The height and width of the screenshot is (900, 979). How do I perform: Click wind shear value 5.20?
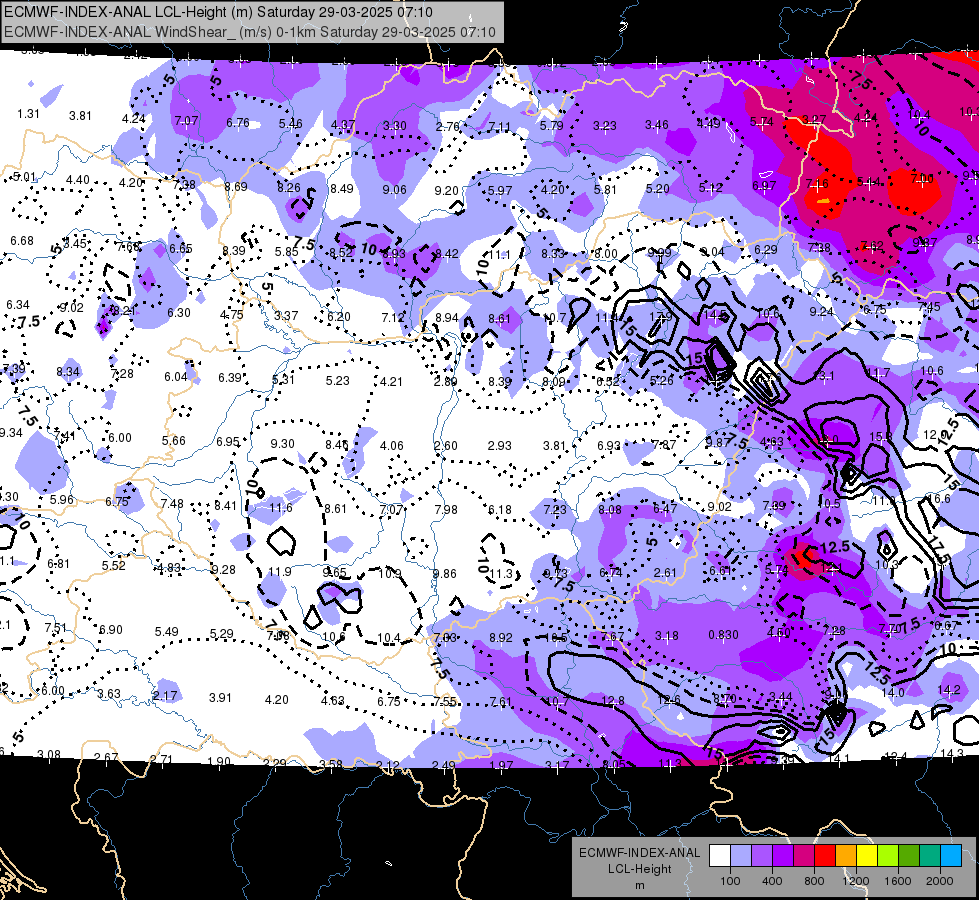point(657,189)
